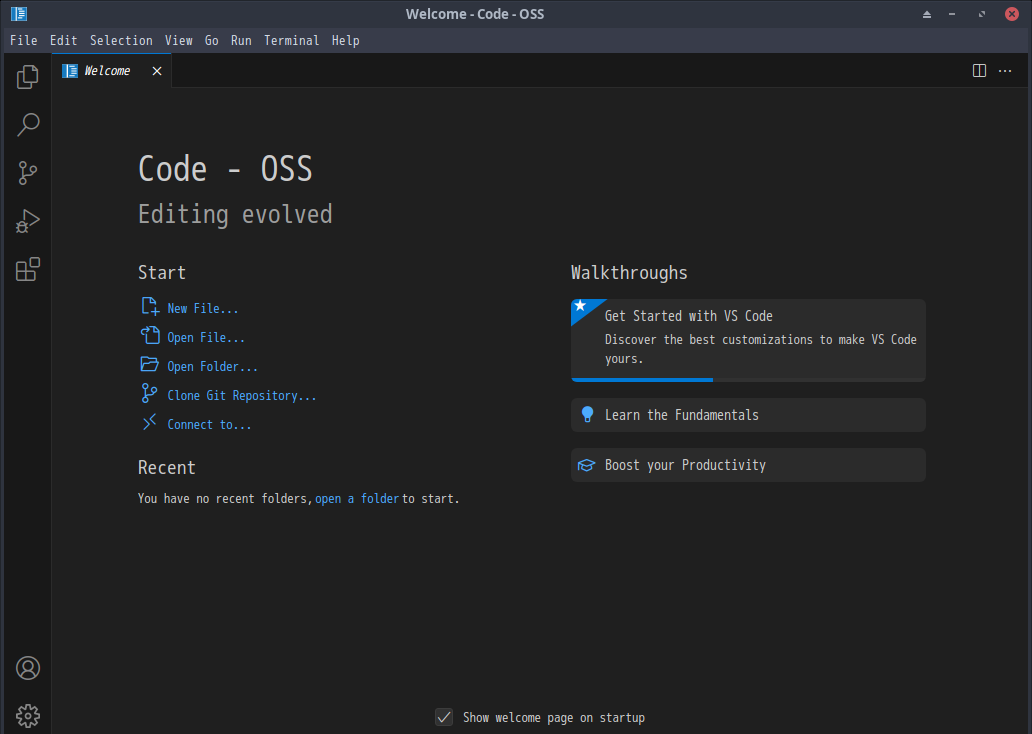Image resolution: width=1032 pixels, height=734 pixels.
Task: Open the Selection menu
Action: 121,40
